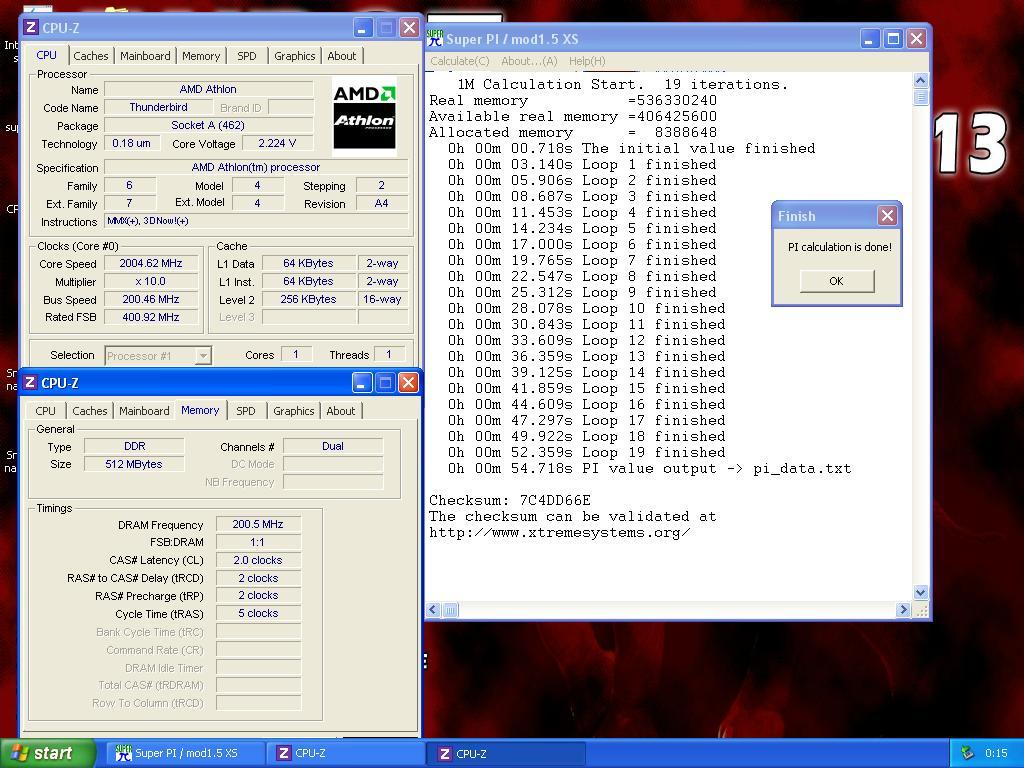Click the Loop 19 finished line

pos(586,452)
